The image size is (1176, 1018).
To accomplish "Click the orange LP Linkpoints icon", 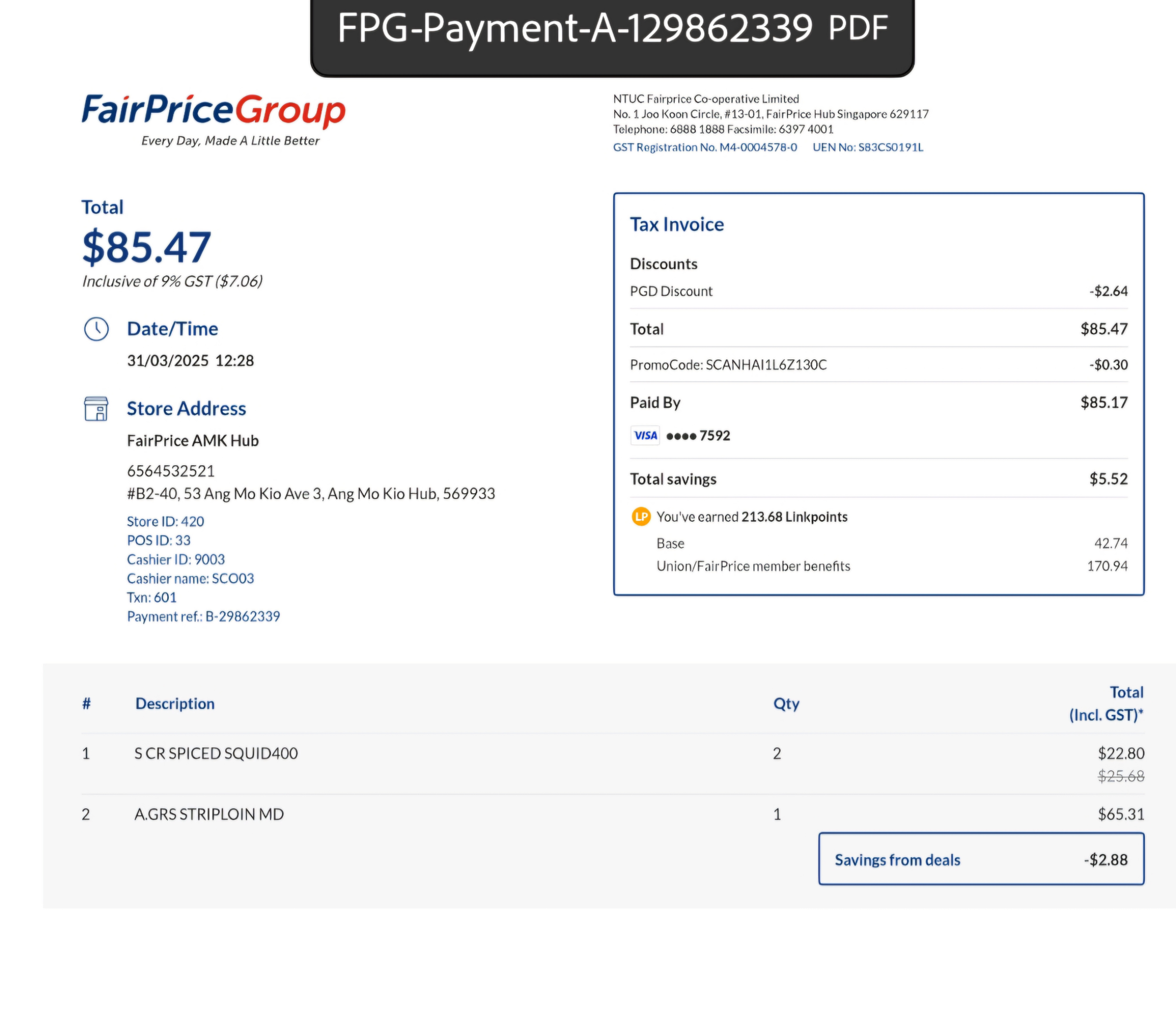I will click(641, 516).
